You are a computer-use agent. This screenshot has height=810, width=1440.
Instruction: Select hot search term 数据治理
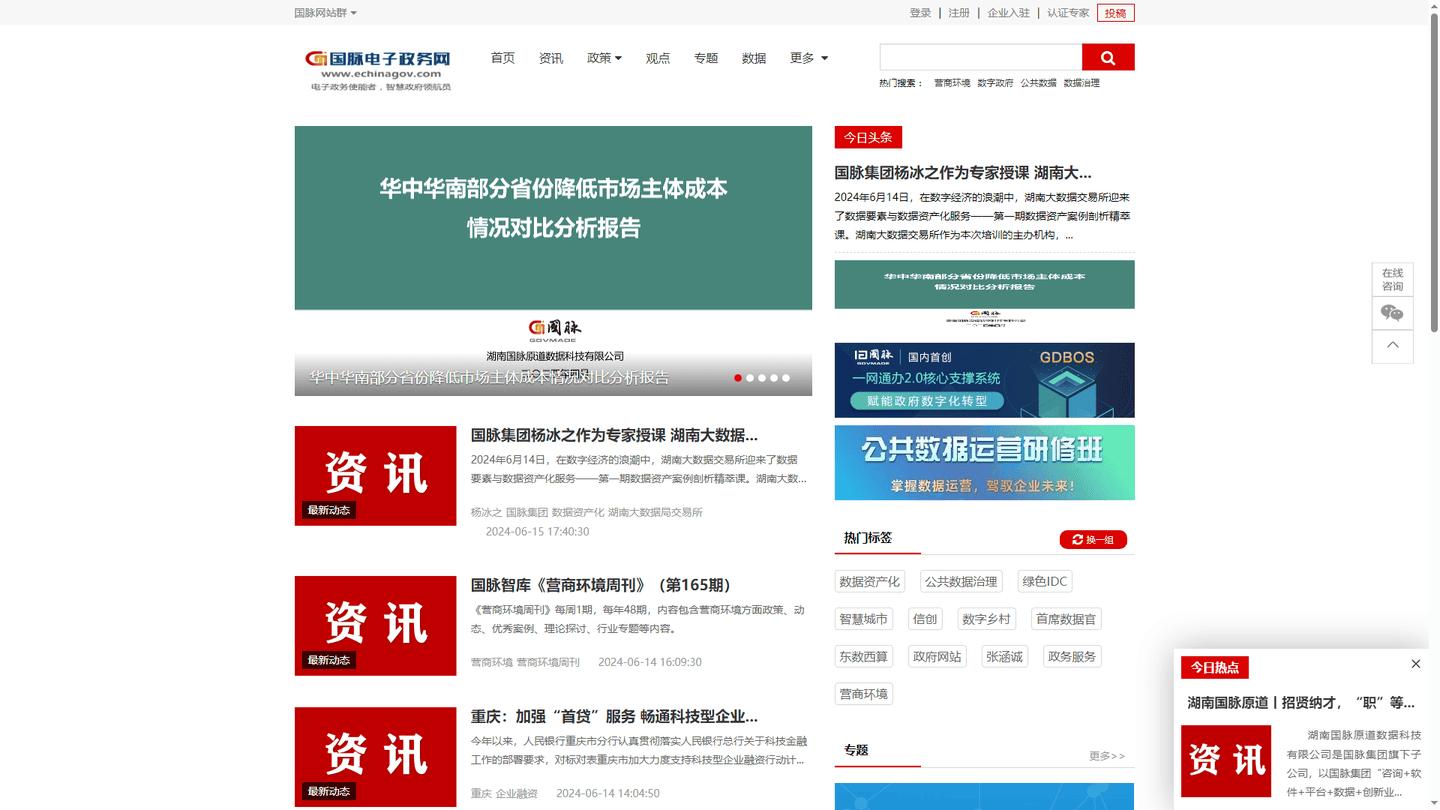[x=1081, y=83]
